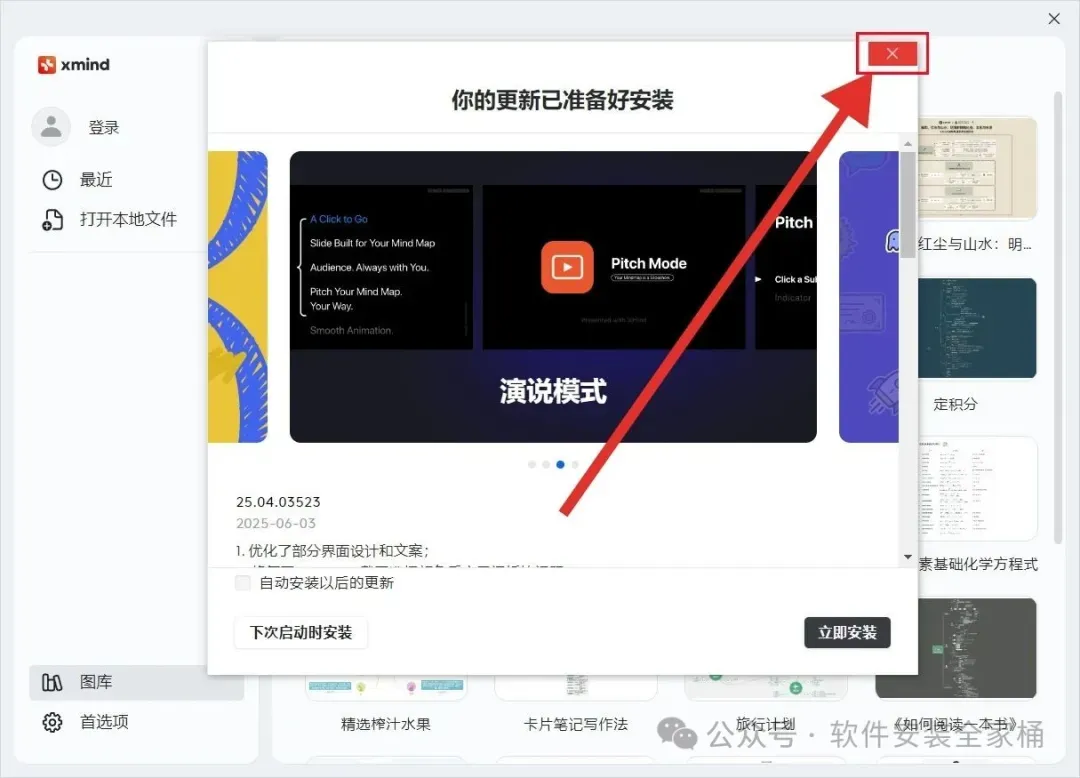Viewport: 1080px width, 778px height.
Task: Open the 素基础化学方程式 template thumbnail
Action: [977, 489]
